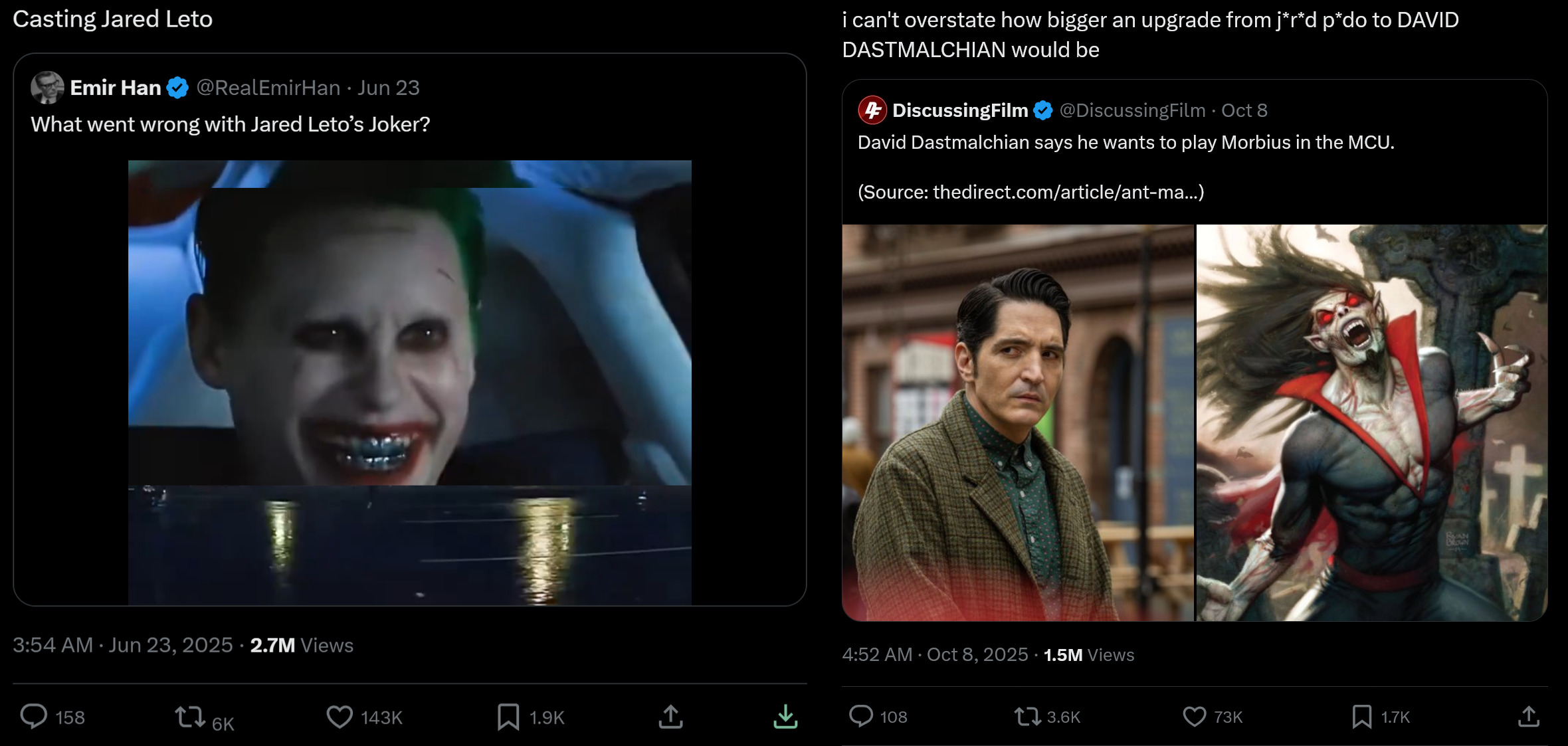Image resolution: width=1568 pixels, height=746 pixels.
Task: Bookmark the Casting Jared Leto tweet
Action: 508,717
